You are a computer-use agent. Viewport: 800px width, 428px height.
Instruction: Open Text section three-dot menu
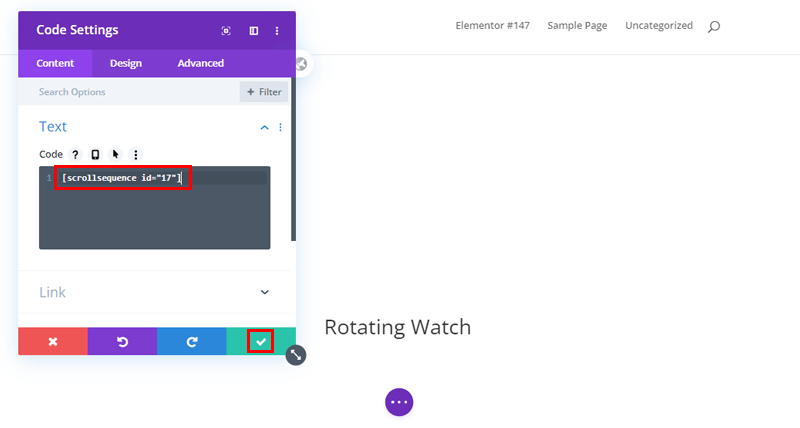[x=281, y=127]
